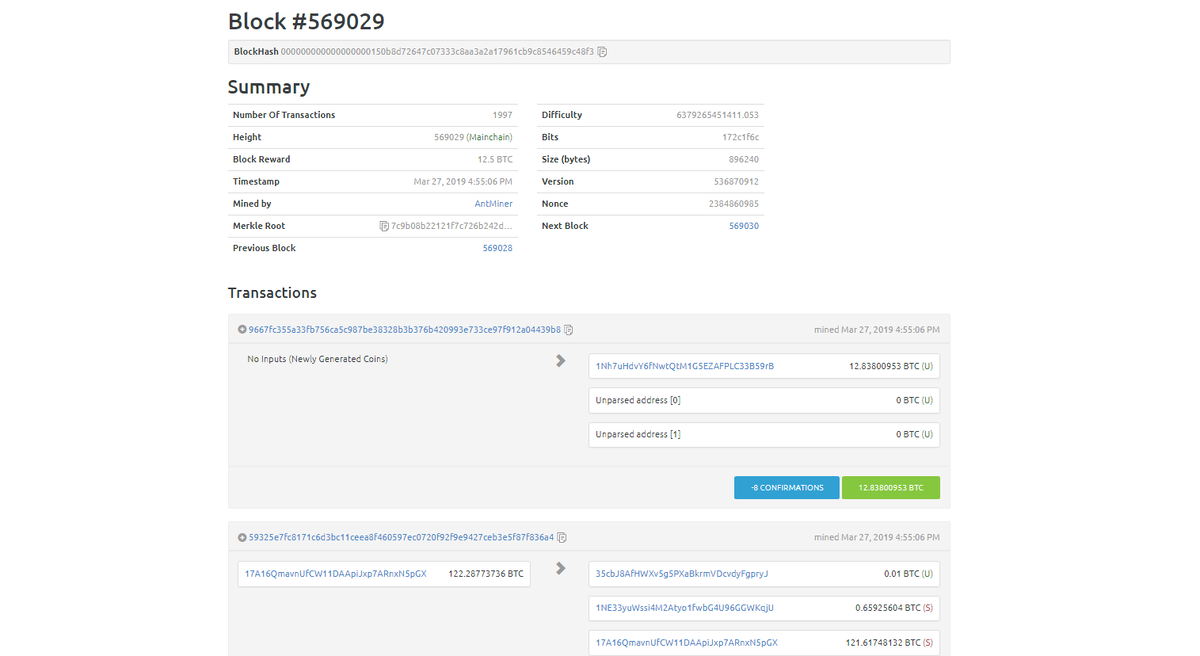Select Difficulty value 6379265451411.053
The height and width of the screenshot is (656, 1200).
(718, 115)
